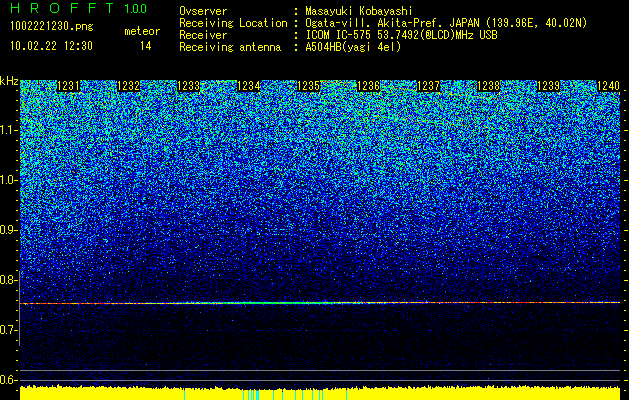Screen dimensions: 629x400
Task: Click the Ogata-vill. Akita-Pref. JAPAN location text
Action: point(446,23)
